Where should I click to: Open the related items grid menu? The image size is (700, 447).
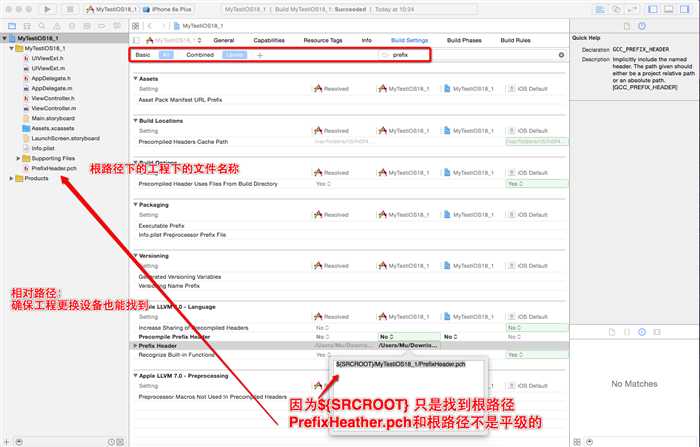click(135, 26)
